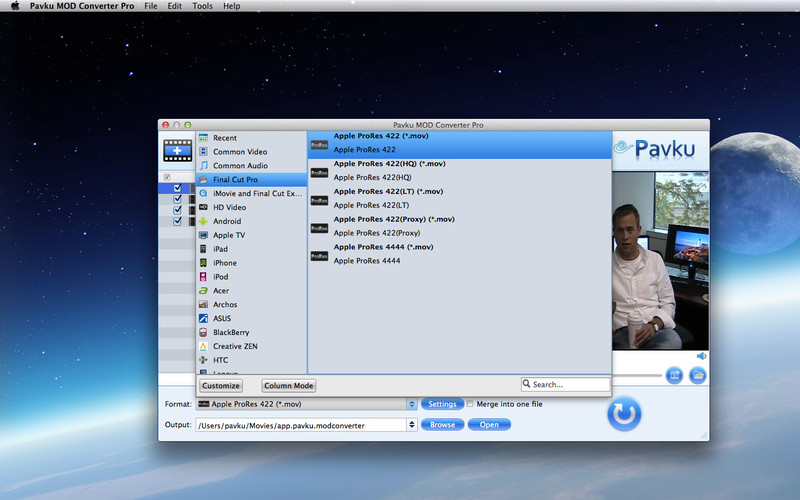
Task: Click the Final Cut Pro clapboard icon
Action: pos(203,180)
